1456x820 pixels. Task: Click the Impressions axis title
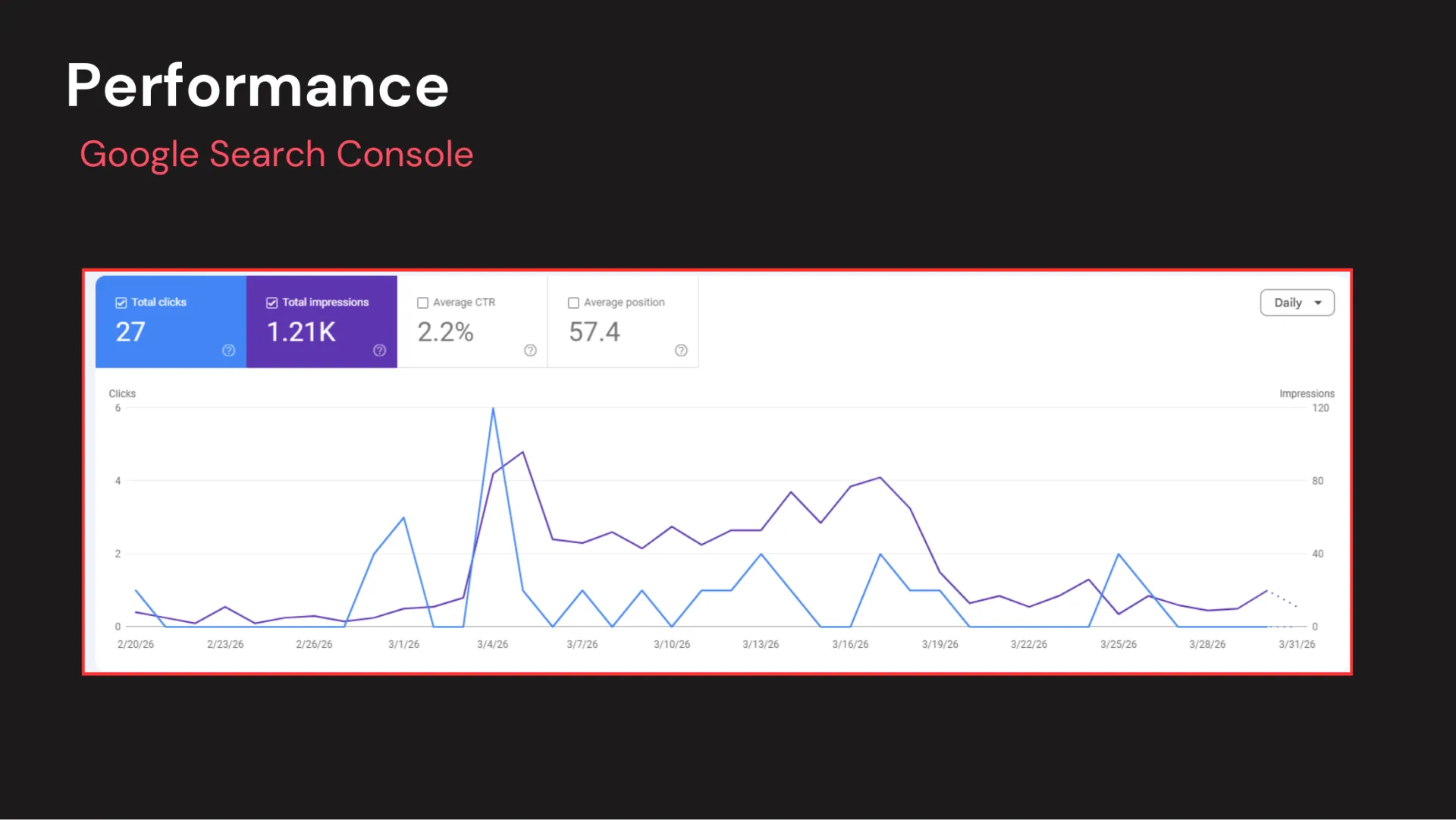(x=1307, y=394)
